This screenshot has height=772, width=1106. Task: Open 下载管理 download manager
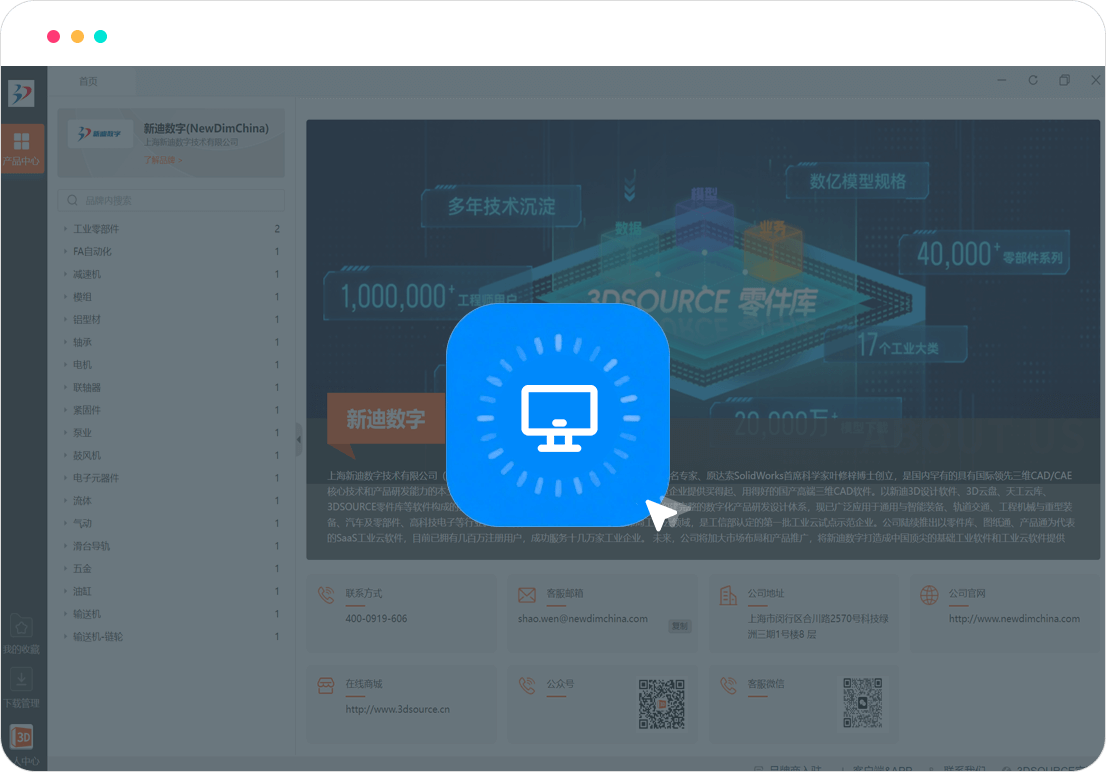coord(21,688)
